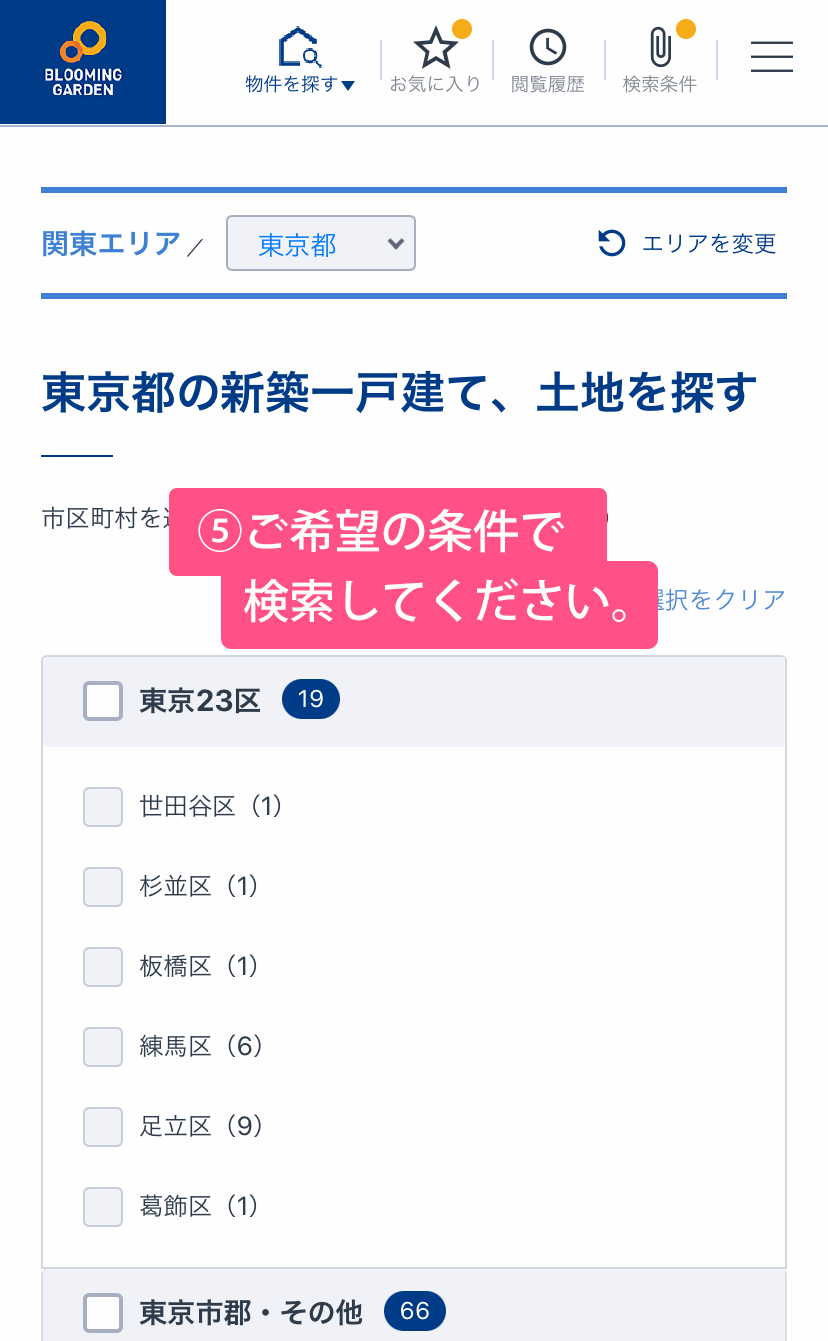Open the hamburger menu
This screenshot has height=1341, width=828.
coord(771,57)
